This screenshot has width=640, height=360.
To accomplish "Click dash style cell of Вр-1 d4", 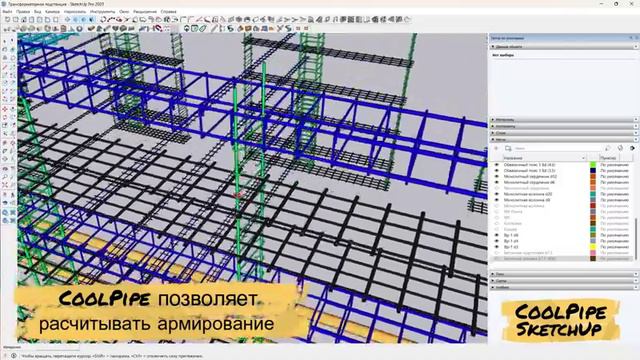I will click(x=614, y=241).
